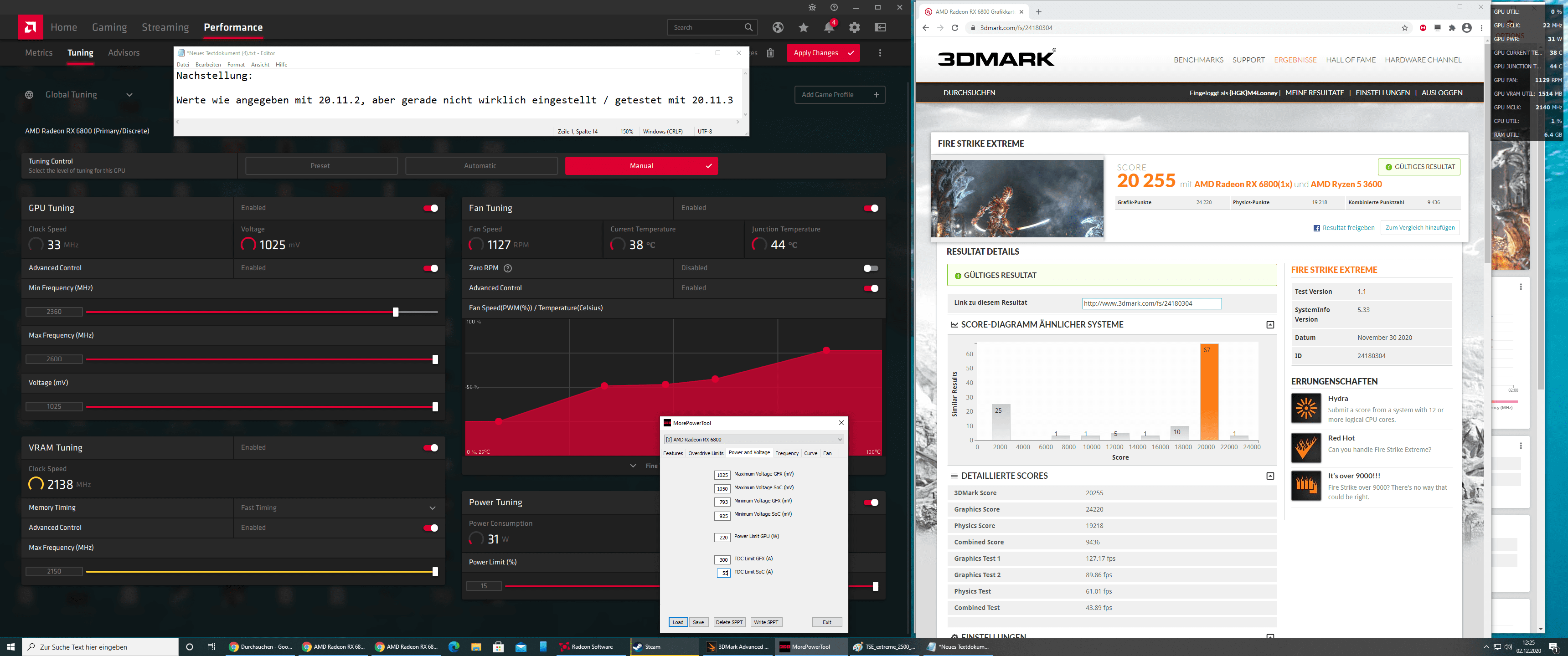Click Delete SPPT in MorePowerTool
1568x656 pixels.
click(729, 622)
